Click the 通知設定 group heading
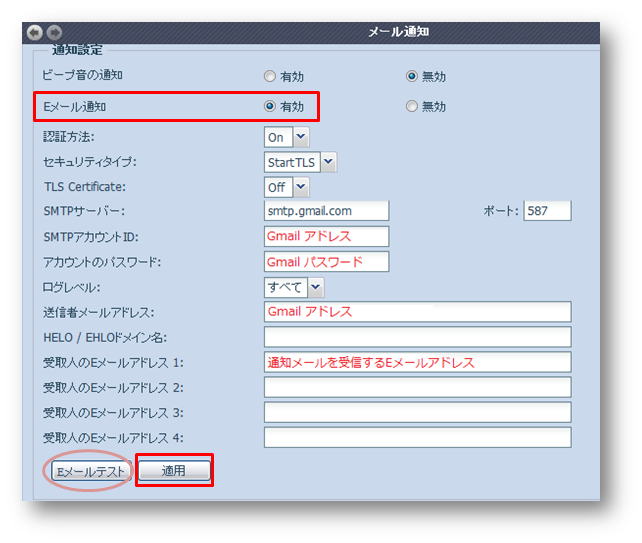The width and height of the screenshot is (642, 543). pos(77,50)
